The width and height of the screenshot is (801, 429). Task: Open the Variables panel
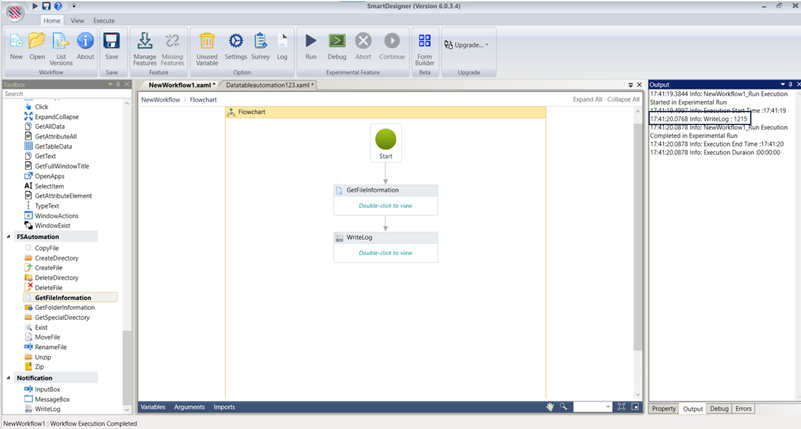(x=152, y=407)
